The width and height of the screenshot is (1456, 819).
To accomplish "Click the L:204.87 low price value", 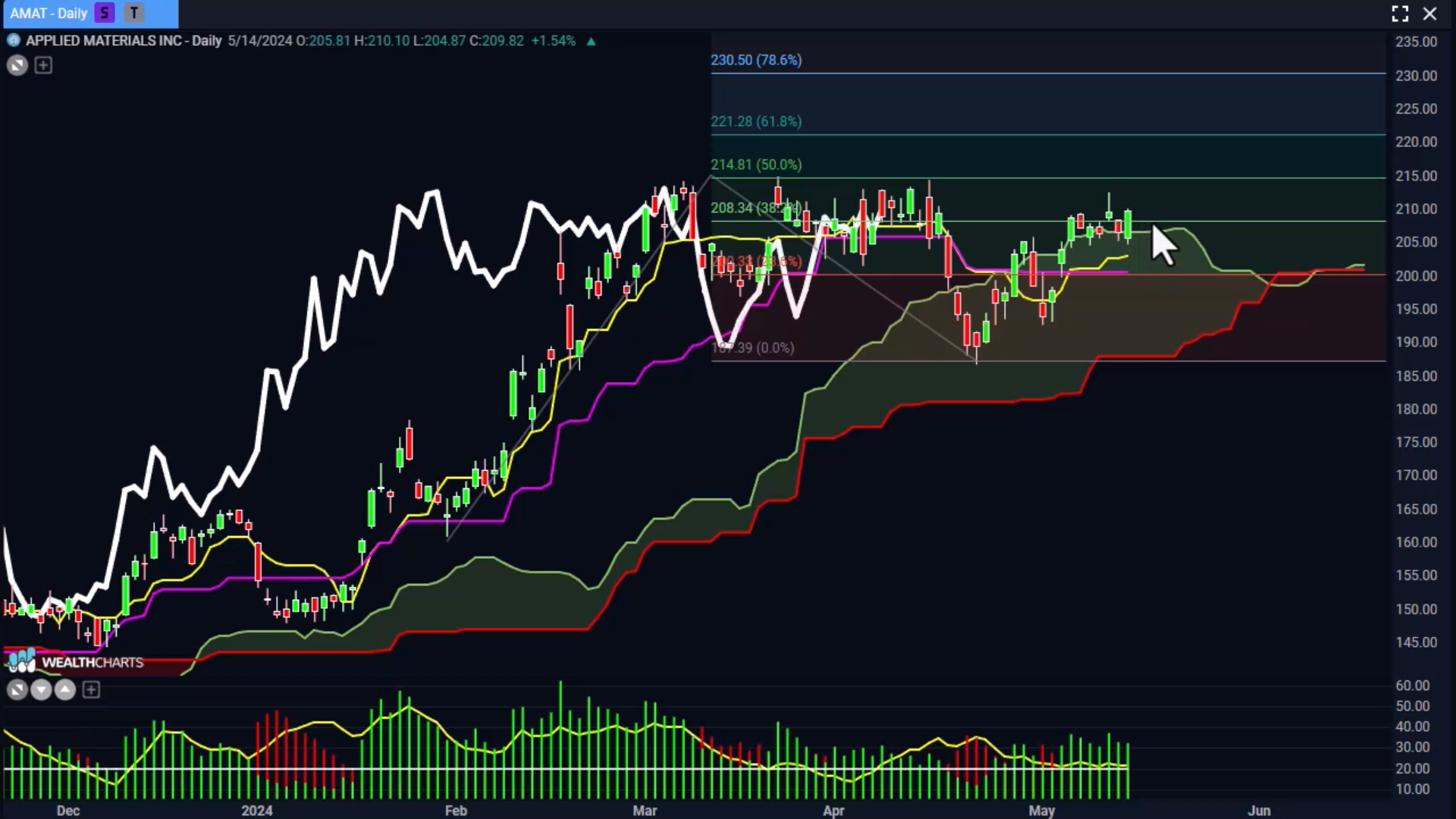I will pos(439,41).
